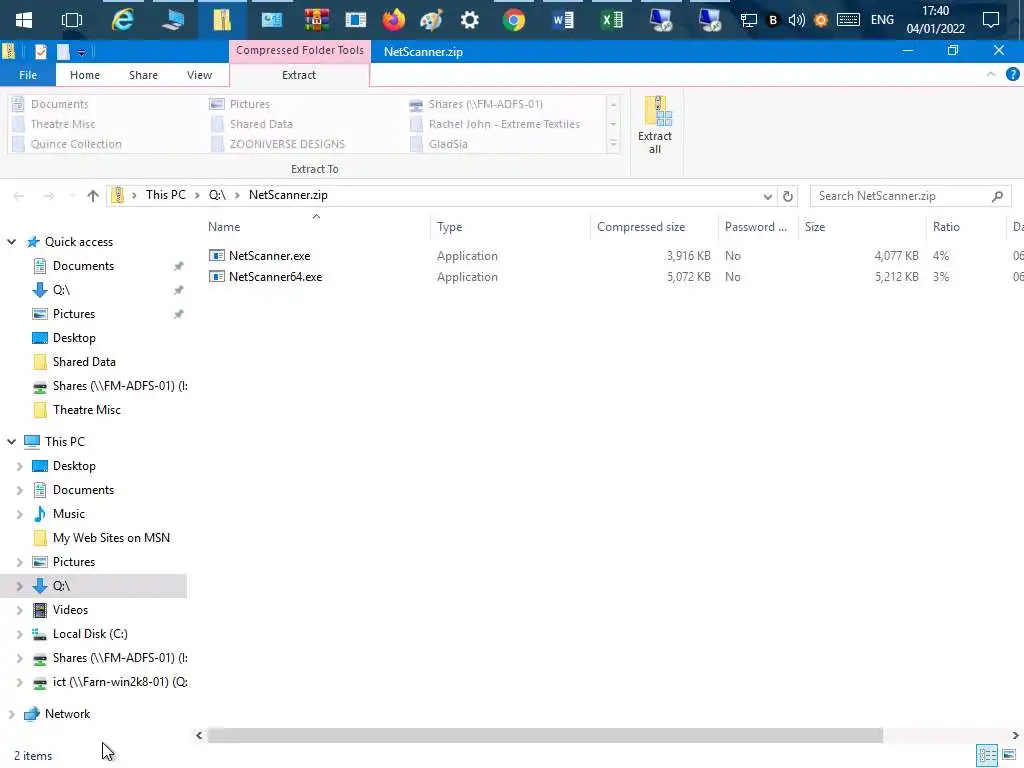Click the Extract all icon
Image resolution: width=1024 pixels, height=768 pixels.
click(x=655, y=125)
